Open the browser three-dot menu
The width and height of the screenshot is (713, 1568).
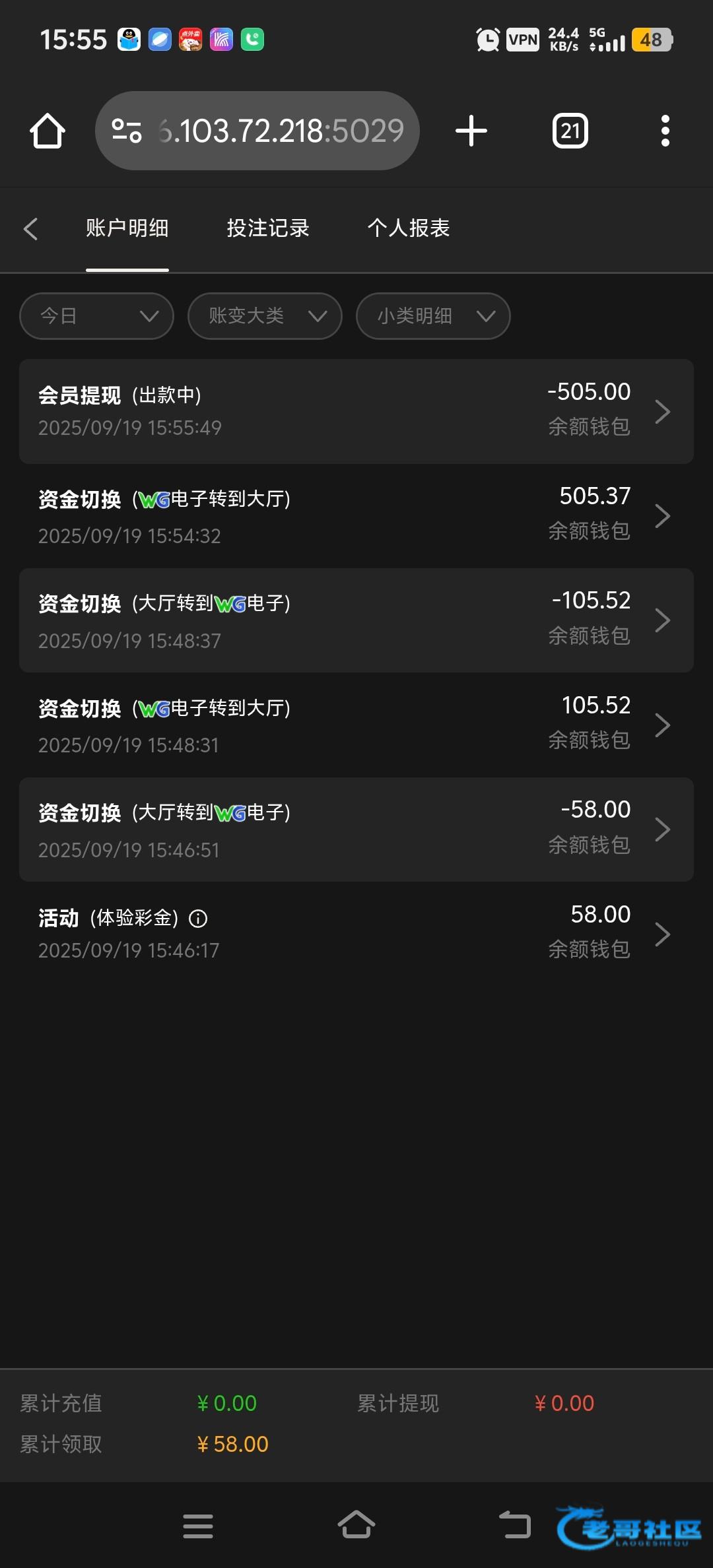tap(665, 131)
